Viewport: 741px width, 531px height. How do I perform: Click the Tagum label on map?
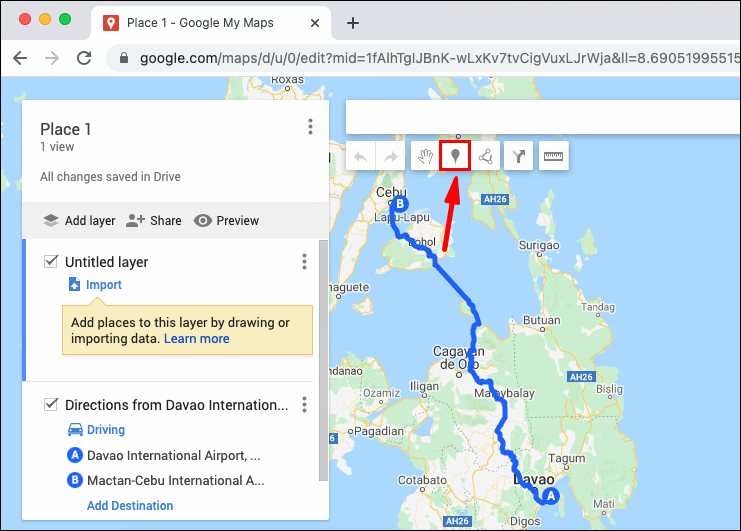tap(567, 458)
